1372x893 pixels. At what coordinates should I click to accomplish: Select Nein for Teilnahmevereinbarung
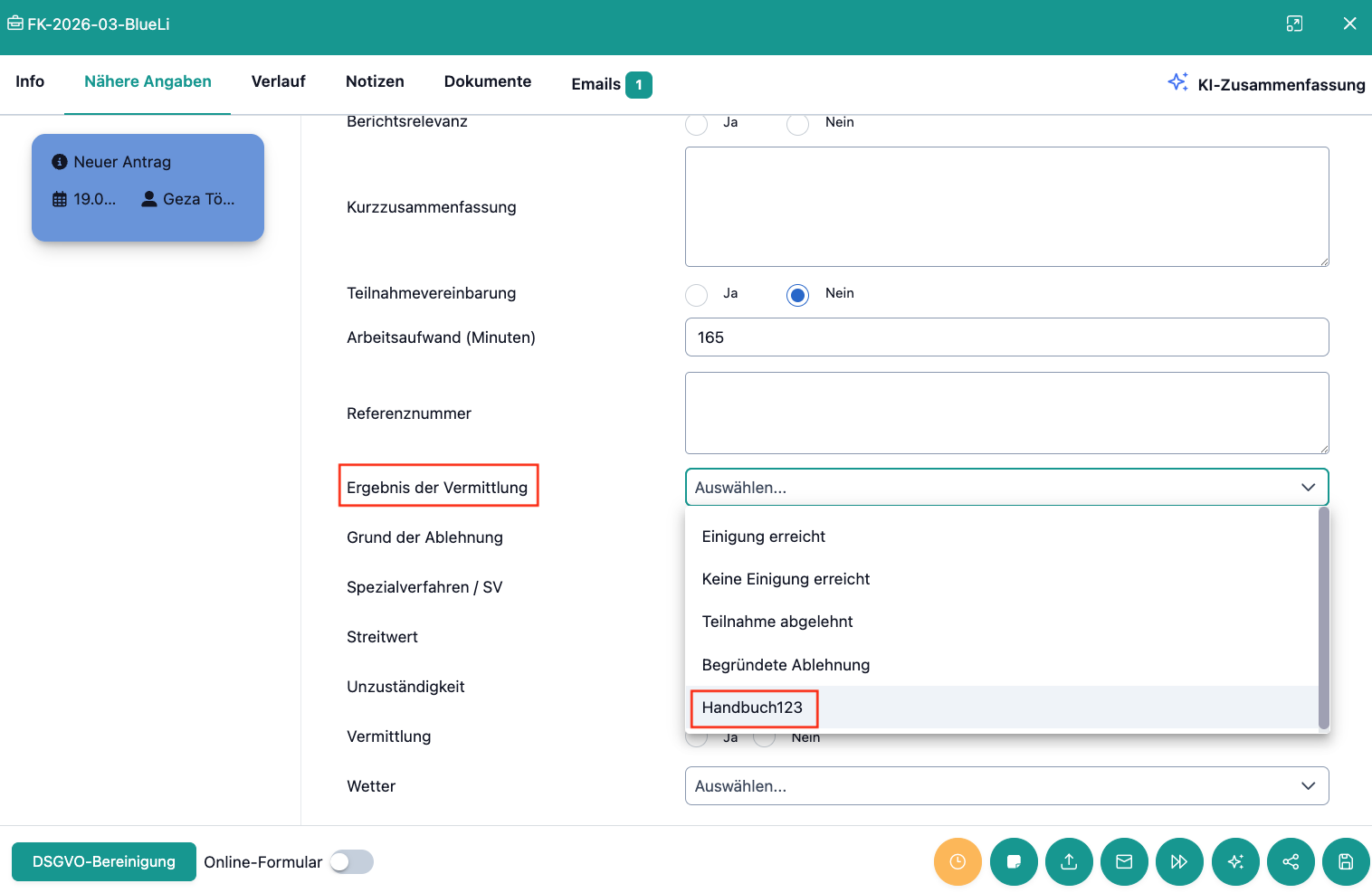coord(797,295)
